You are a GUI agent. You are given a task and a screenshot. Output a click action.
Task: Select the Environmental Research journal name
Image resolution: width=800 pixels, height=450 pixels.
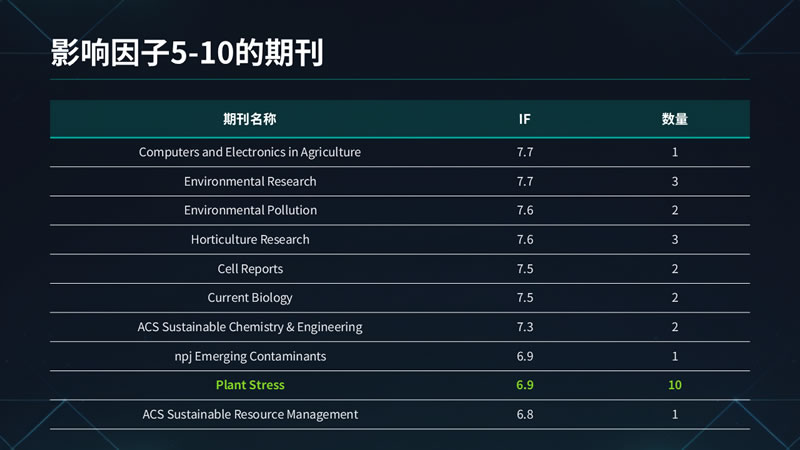(x=250, y=181)
